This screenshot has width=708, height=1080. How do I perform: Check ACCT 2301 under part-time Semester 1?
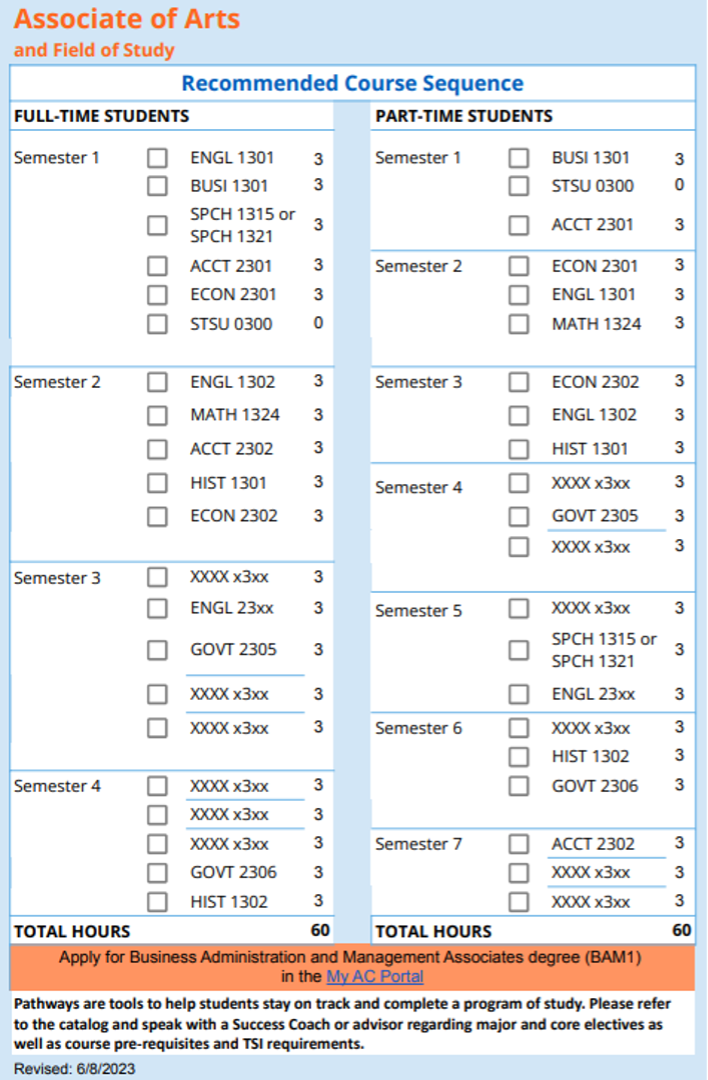[x=518, y=225]
